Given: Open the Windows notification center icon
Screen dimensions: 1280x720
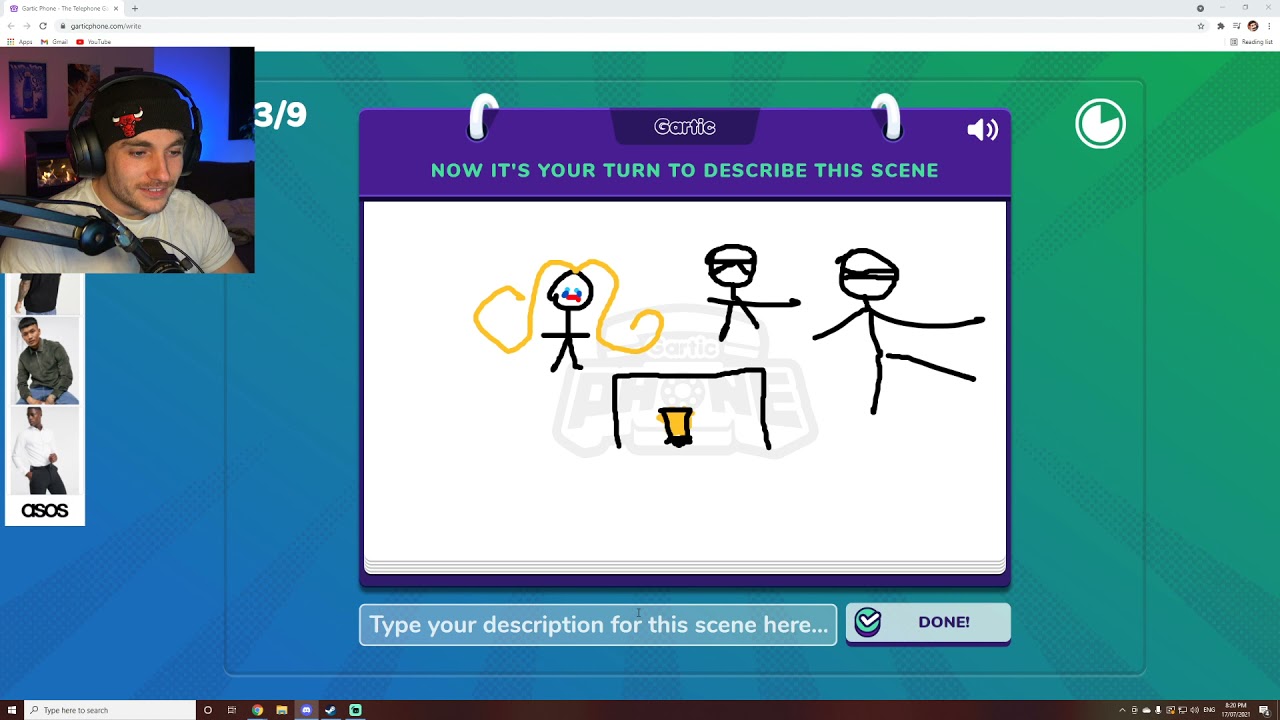Looking at the screenshot, I should [1264, 710].
